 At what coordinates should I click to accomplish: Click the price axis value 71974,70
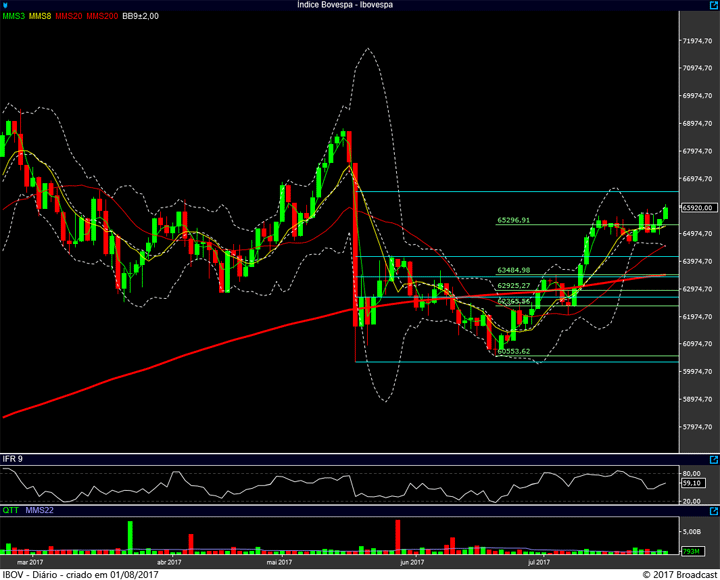(698, 41)
